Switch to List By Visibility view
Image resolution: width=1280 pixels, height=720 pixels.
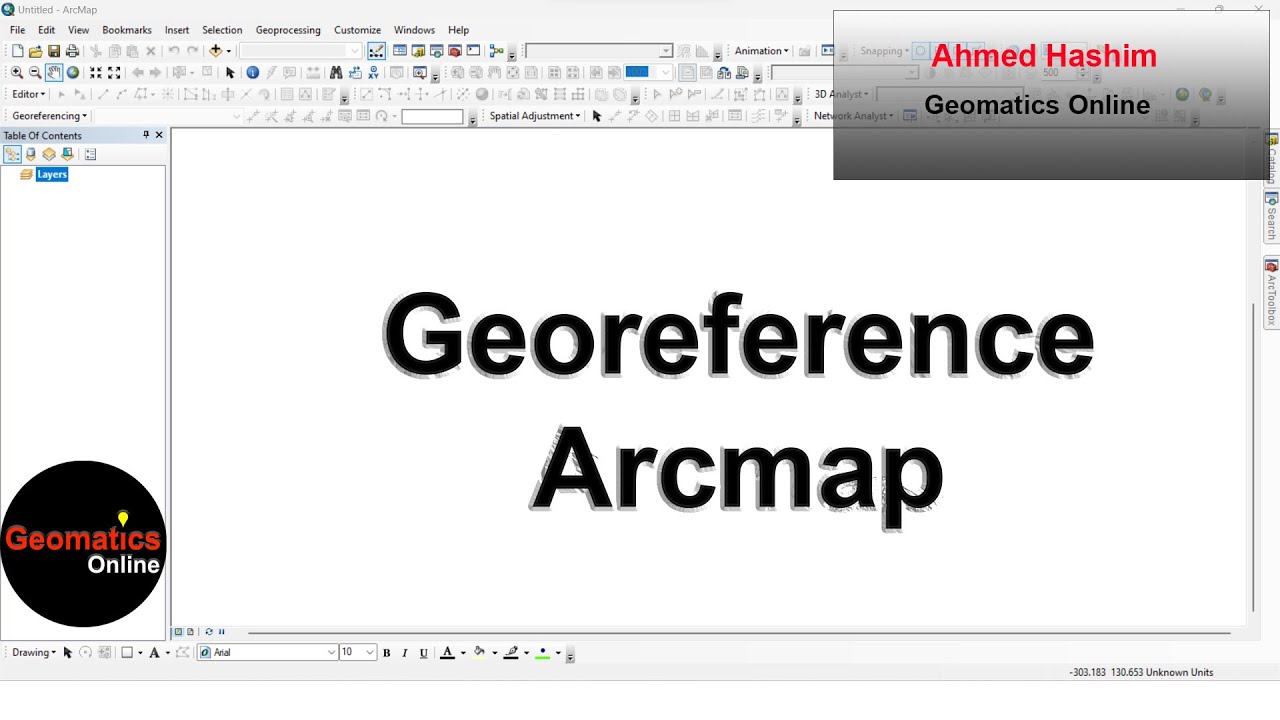49,154
